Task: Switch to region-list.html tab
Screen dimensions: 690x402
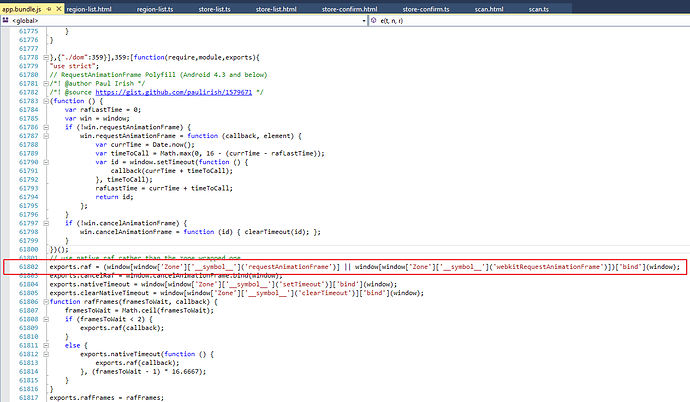Action: click(89, 9)
